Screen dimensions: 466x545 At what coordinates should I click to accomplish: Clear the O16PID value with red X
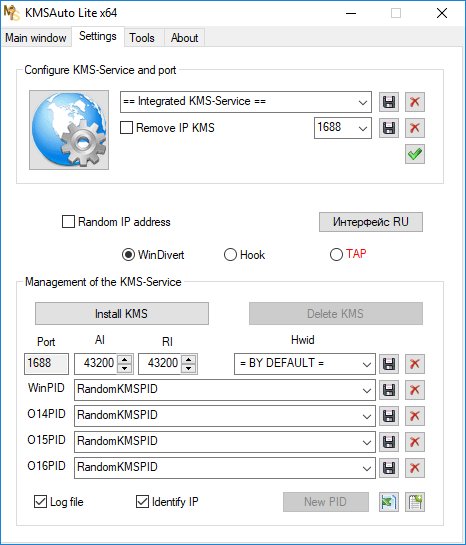(415, 468)
